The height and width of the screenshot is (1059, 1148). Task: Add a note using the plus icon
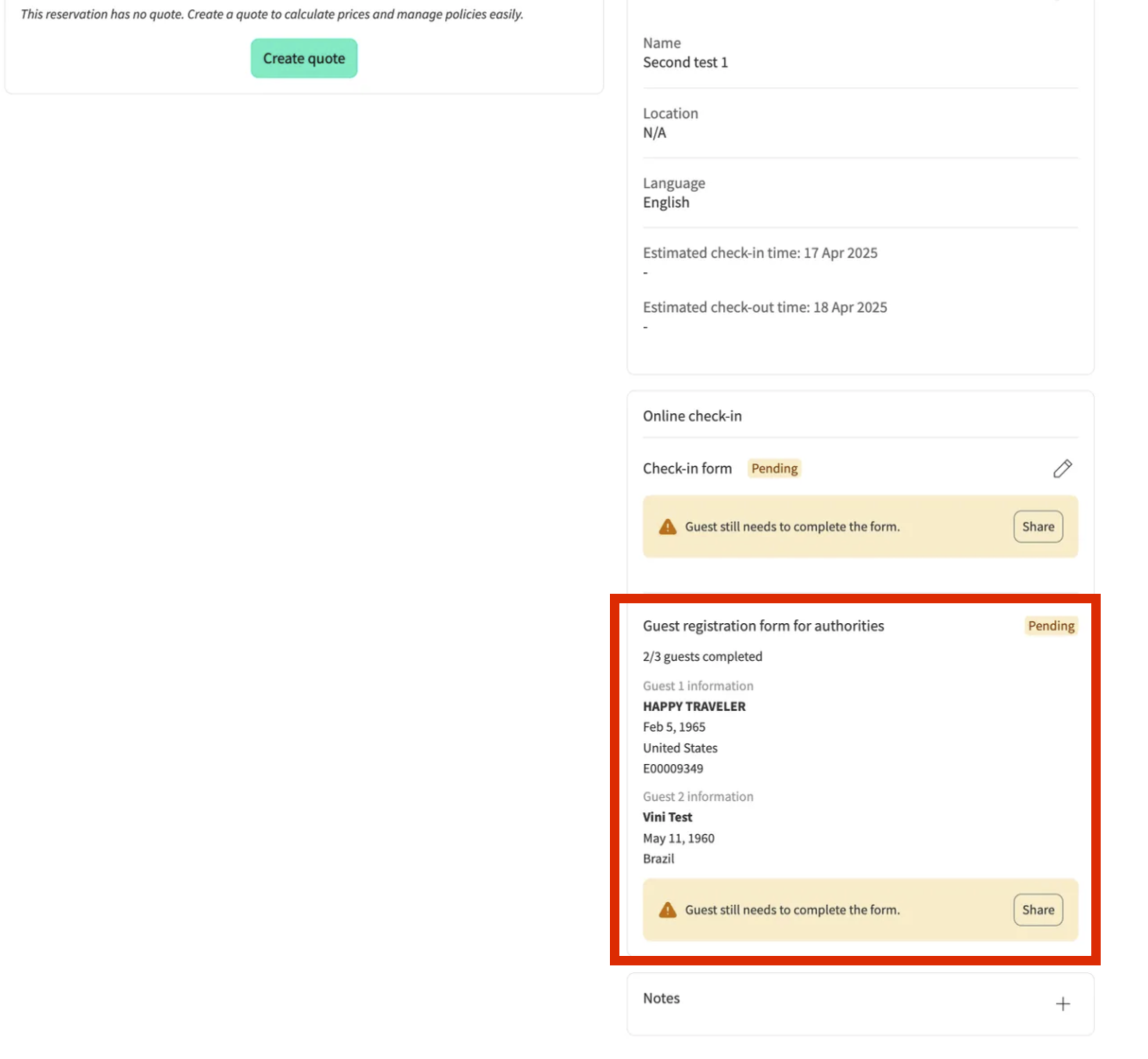(x=1062, y=1004)
